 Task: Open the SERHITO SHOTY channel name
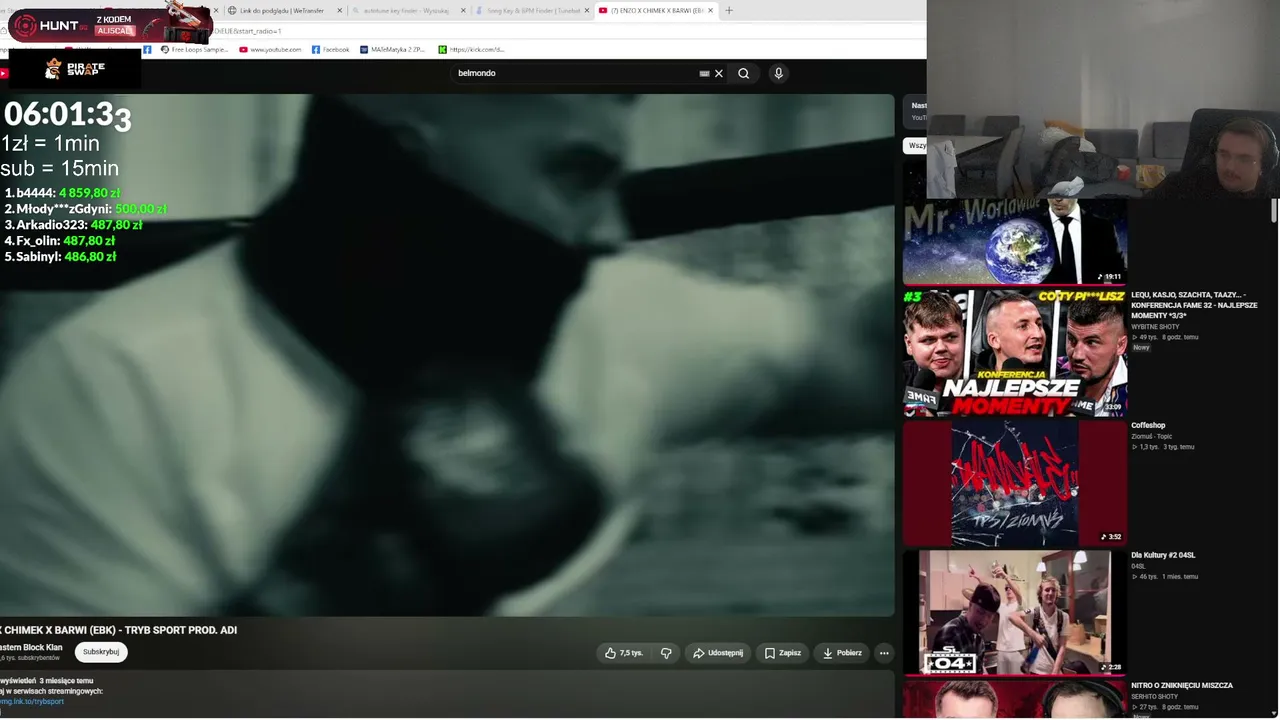1155,697
